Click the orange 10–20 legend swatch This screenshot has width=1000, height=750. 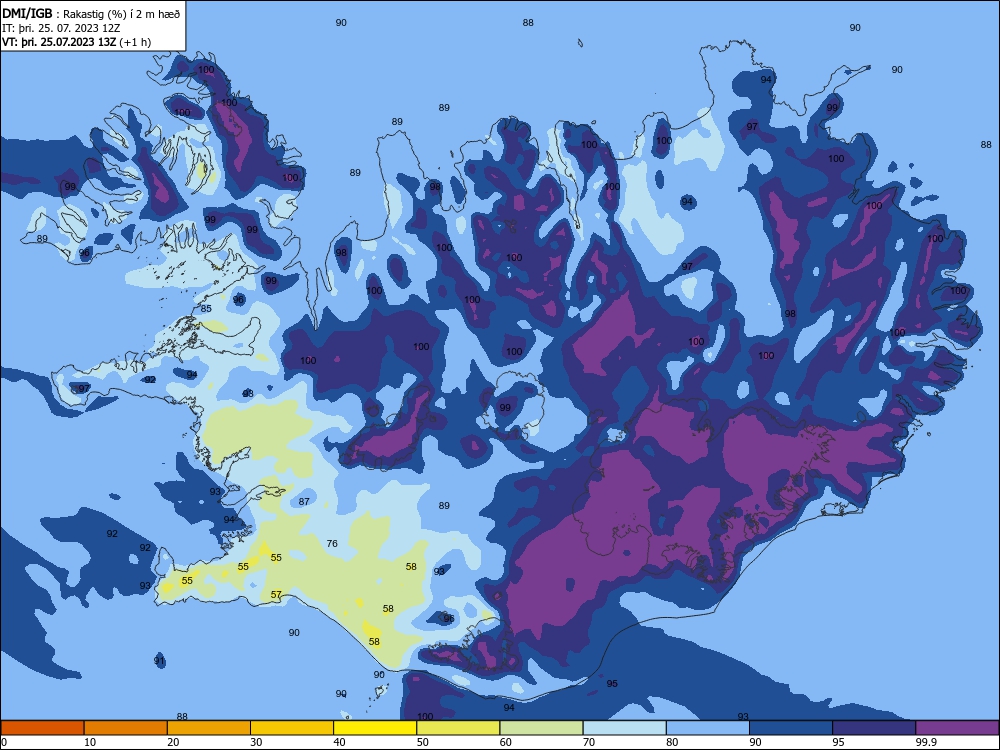126,728
